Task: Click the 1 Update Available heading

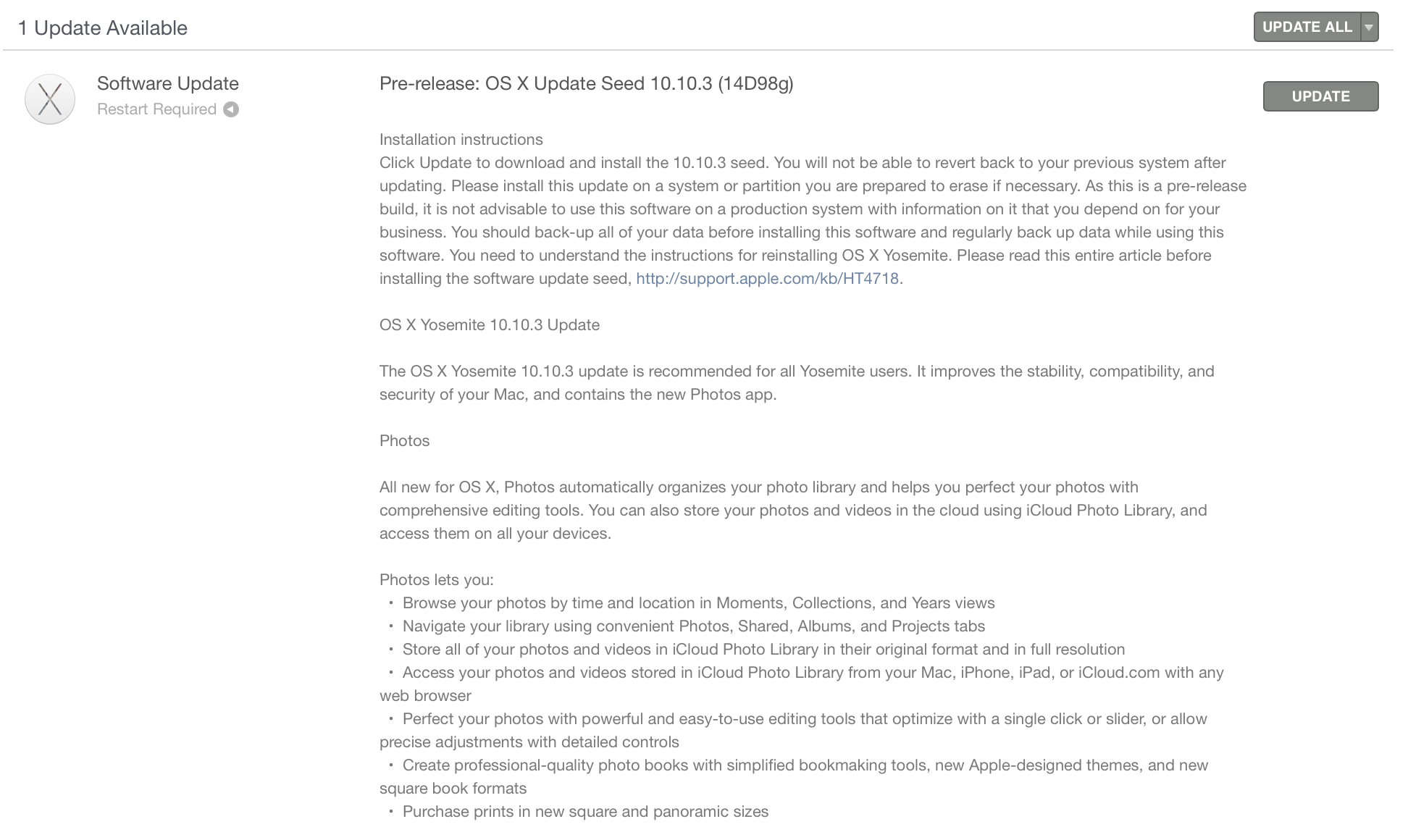Action: (x=102, y=28)
